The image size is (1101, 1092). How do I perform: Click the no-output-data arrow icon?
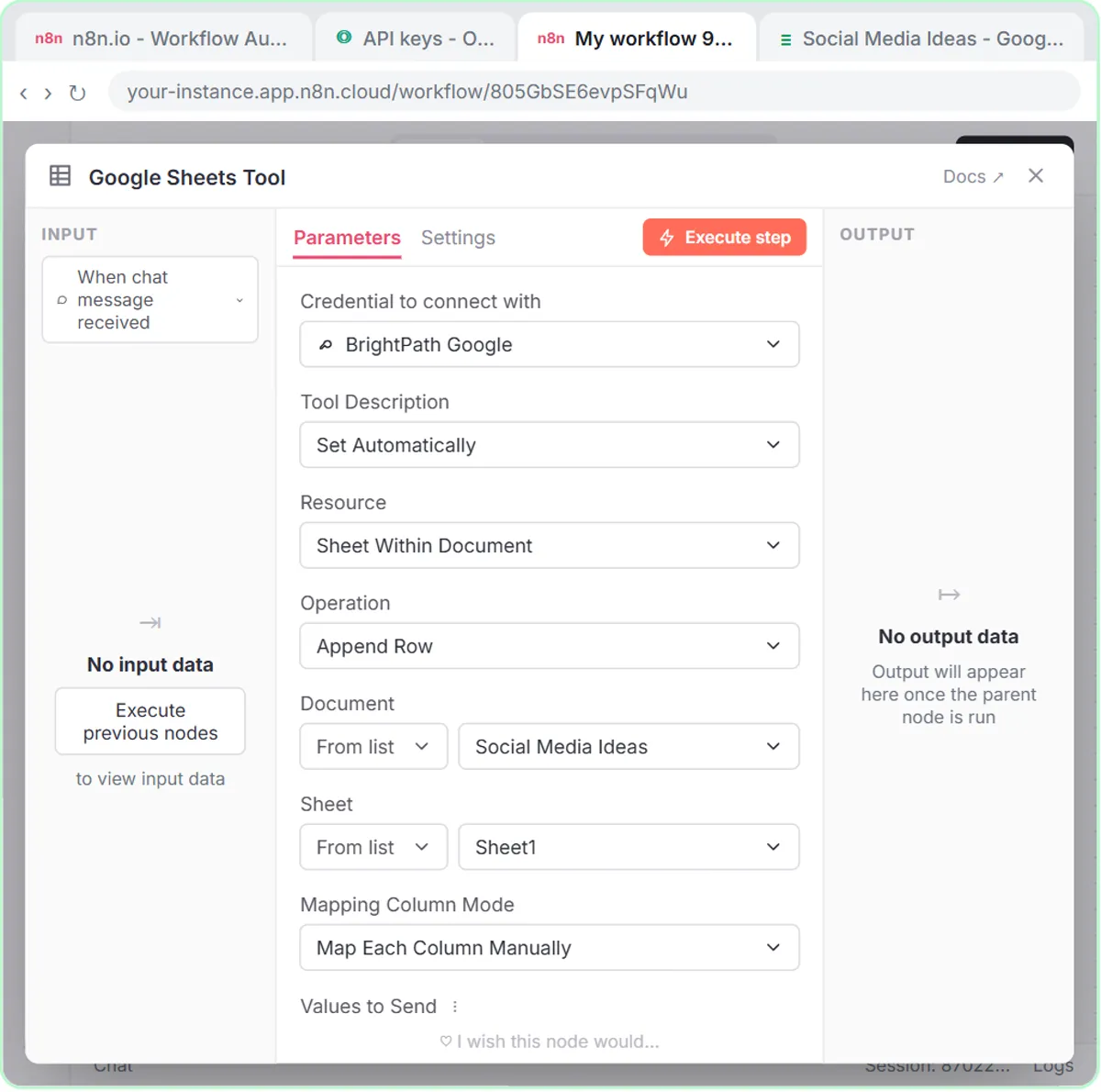point(949,596)
